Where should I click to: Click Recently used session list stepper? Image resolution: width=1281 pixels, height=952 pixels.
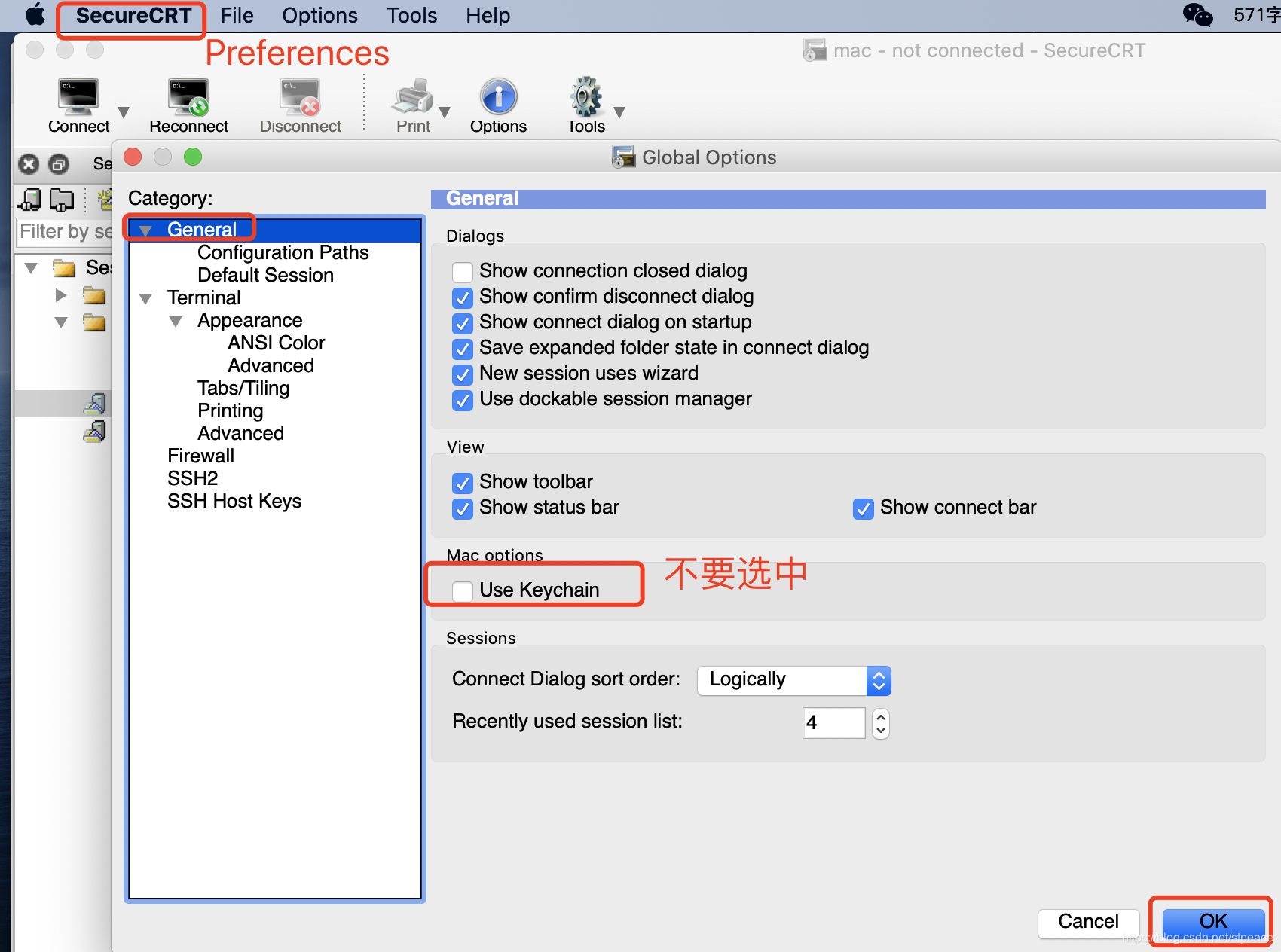point(880,723)
